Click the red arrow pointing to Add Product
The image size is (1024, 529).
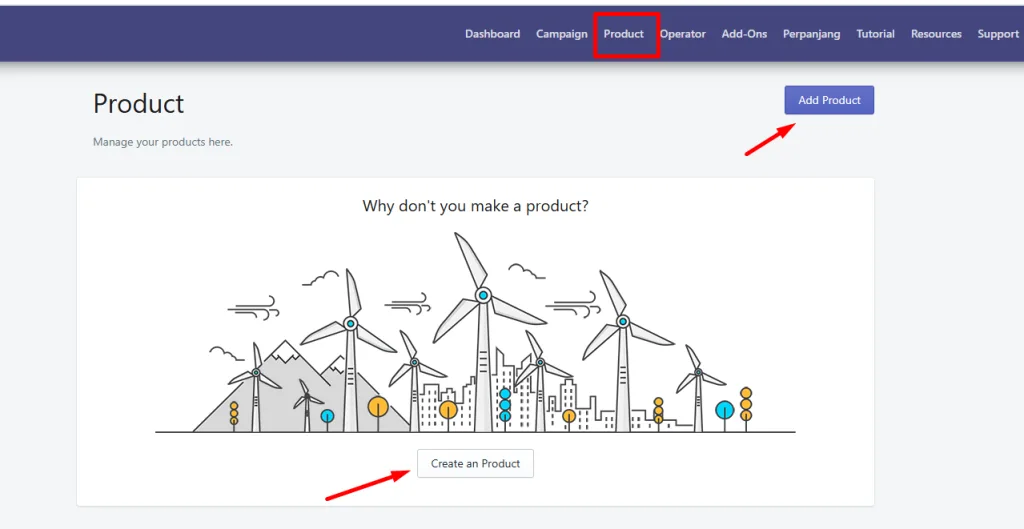point(771,139)
